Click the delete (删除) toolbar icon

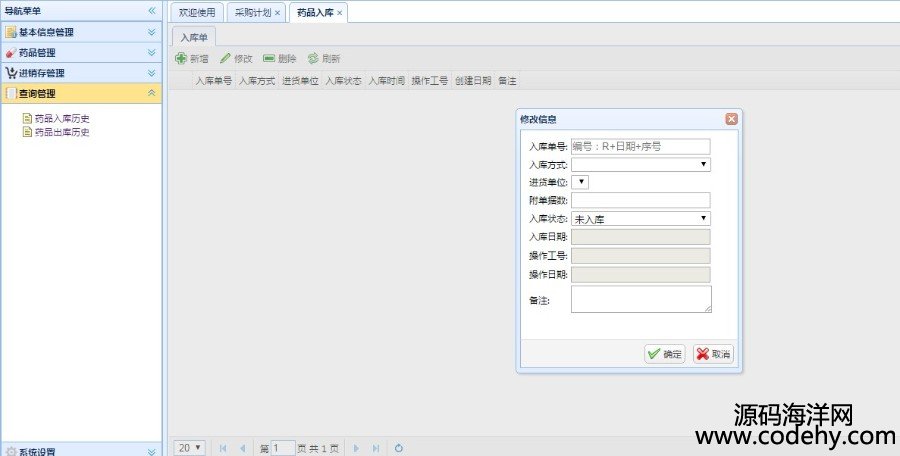pos(268,59)
